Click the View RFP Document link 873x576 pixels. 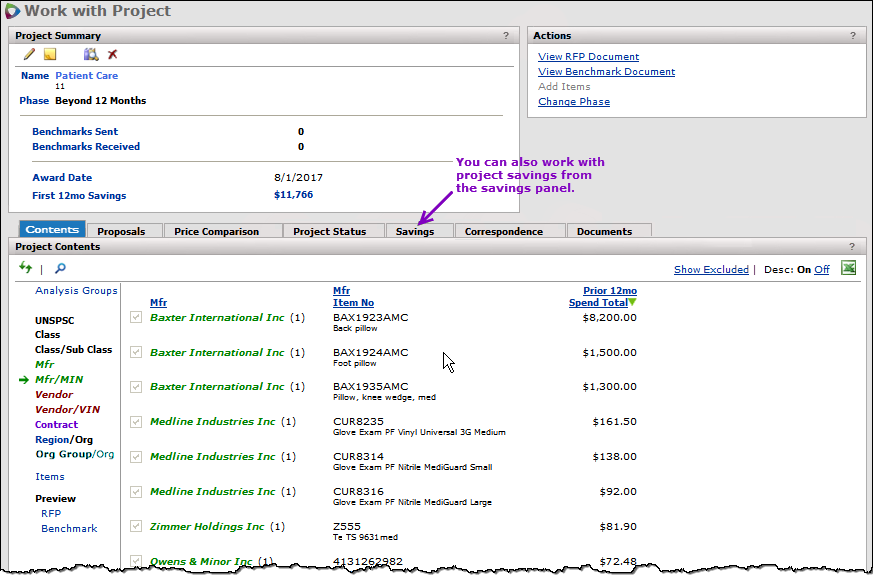[588, 57]
